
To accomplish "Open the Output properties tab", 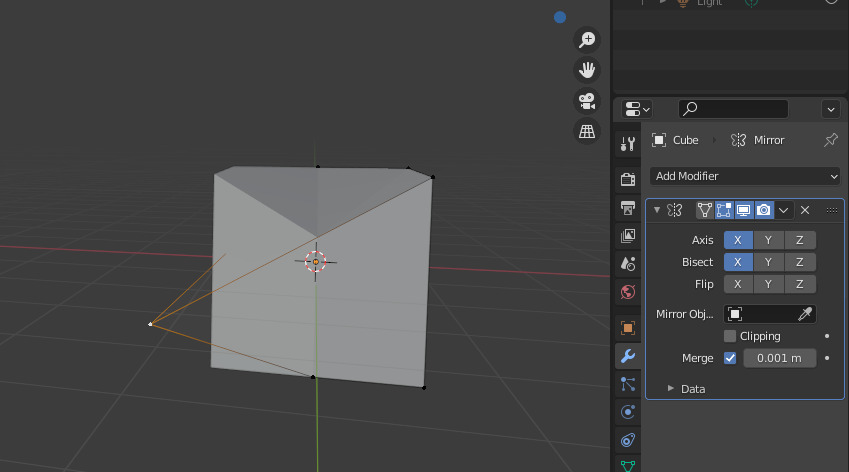I will (628, 207).
